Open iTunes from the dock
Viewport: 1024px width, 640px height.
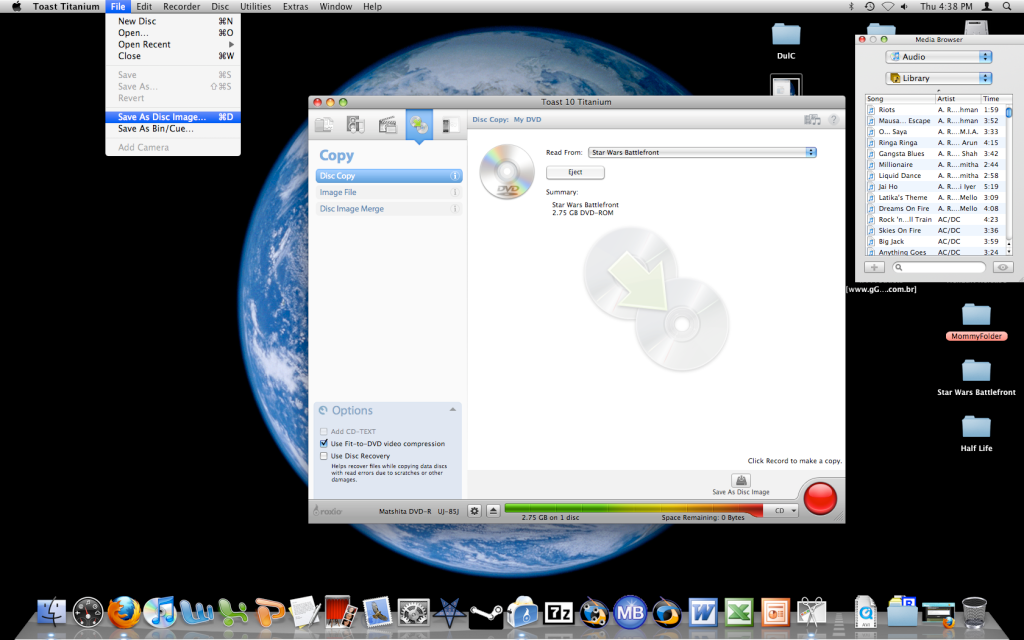coord(159,613)
